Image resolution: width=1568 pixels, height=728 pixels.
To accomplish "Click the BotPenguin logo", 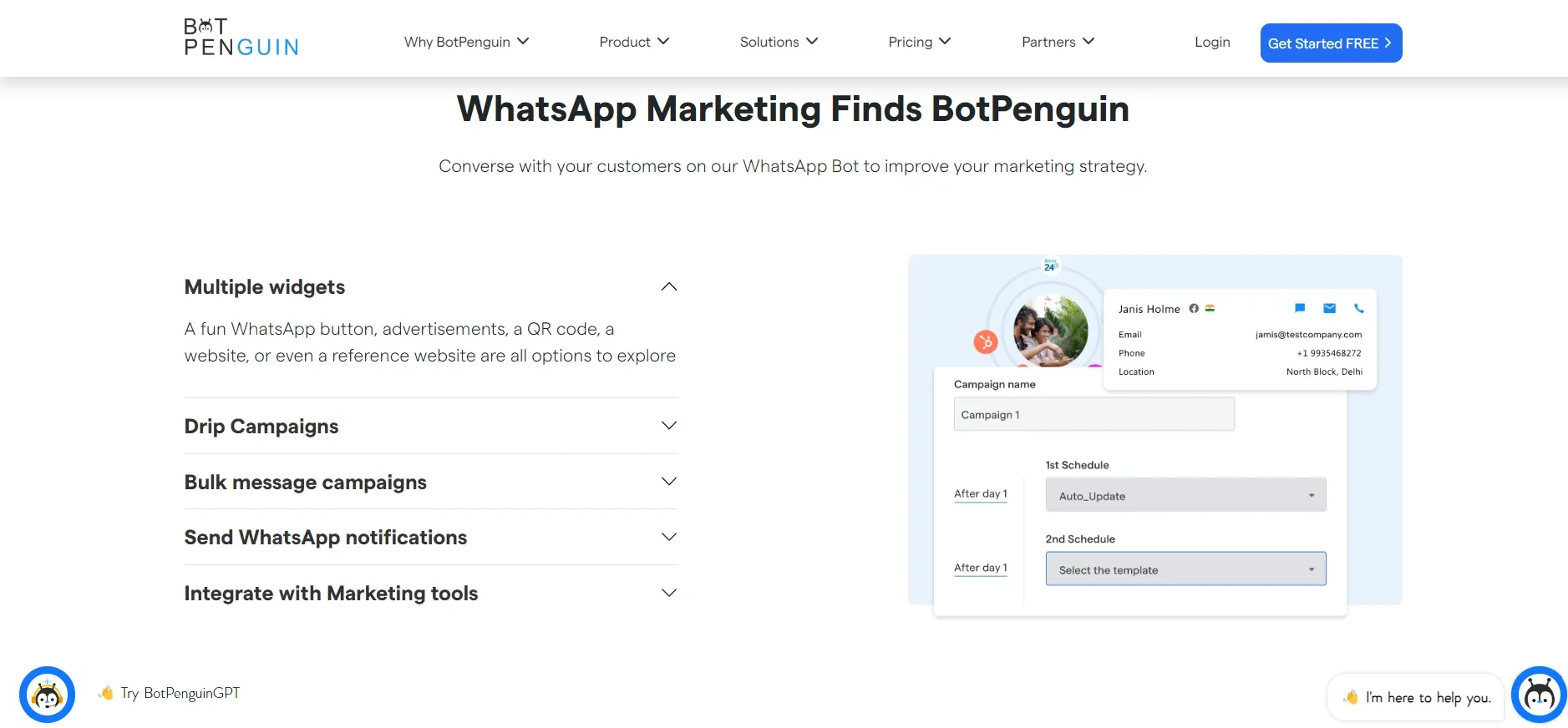I will coord(241,38).
